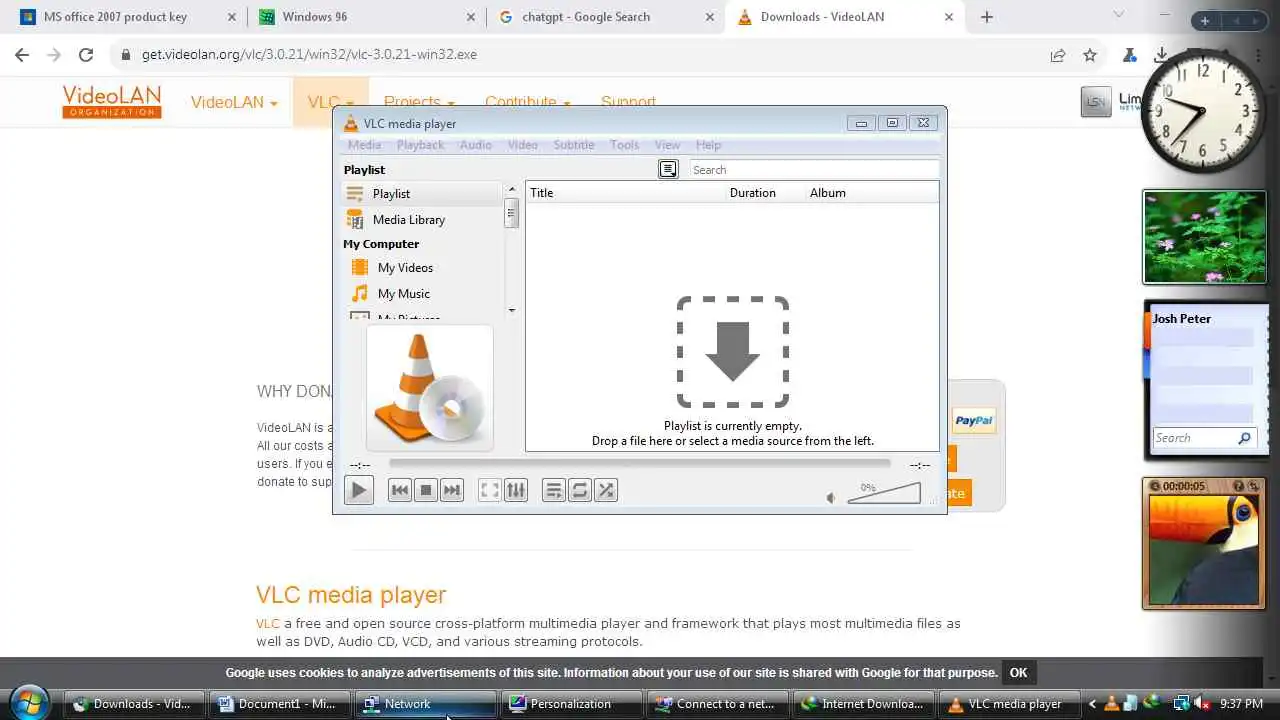This screenshot has width=1280, height=720.
Task: Bookmark this page with star icon
Action: click(x=1090, y=56)
